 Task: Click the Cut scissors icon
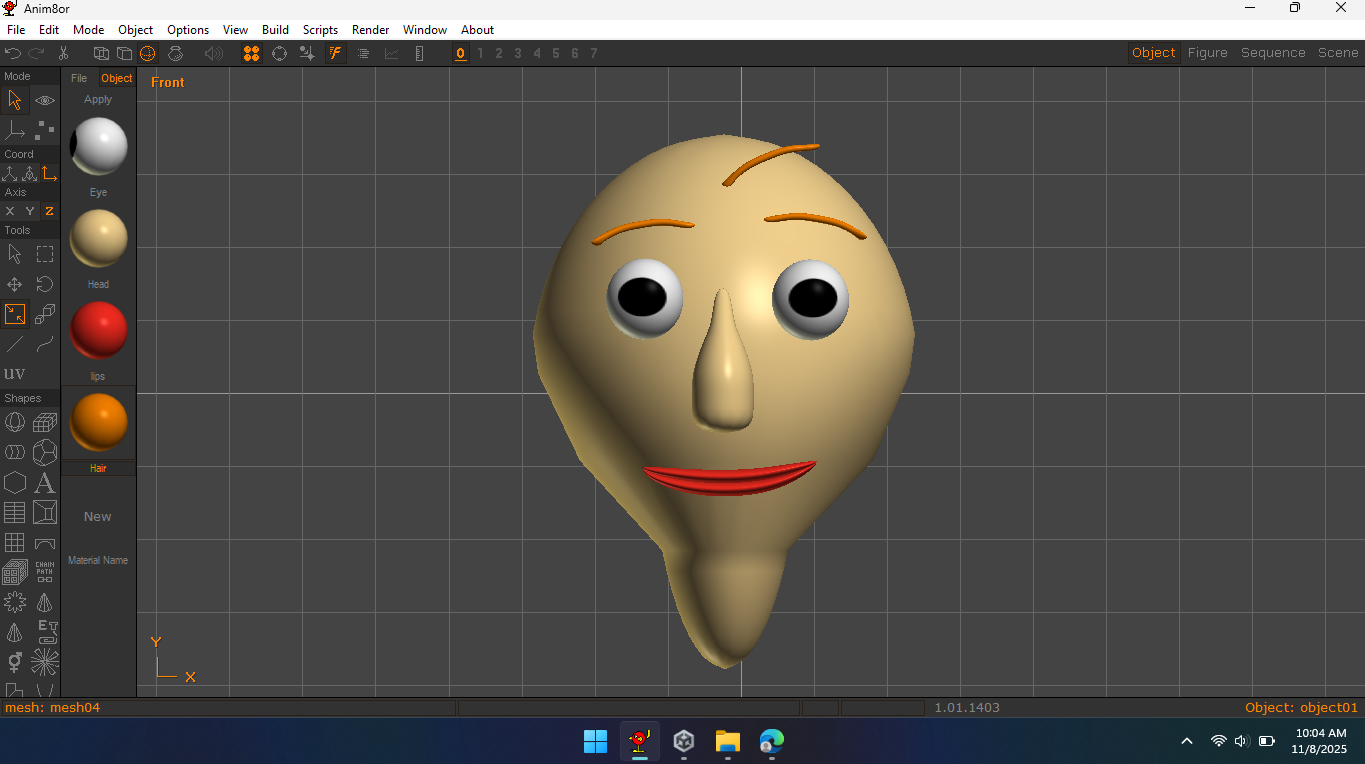point(63,53)
